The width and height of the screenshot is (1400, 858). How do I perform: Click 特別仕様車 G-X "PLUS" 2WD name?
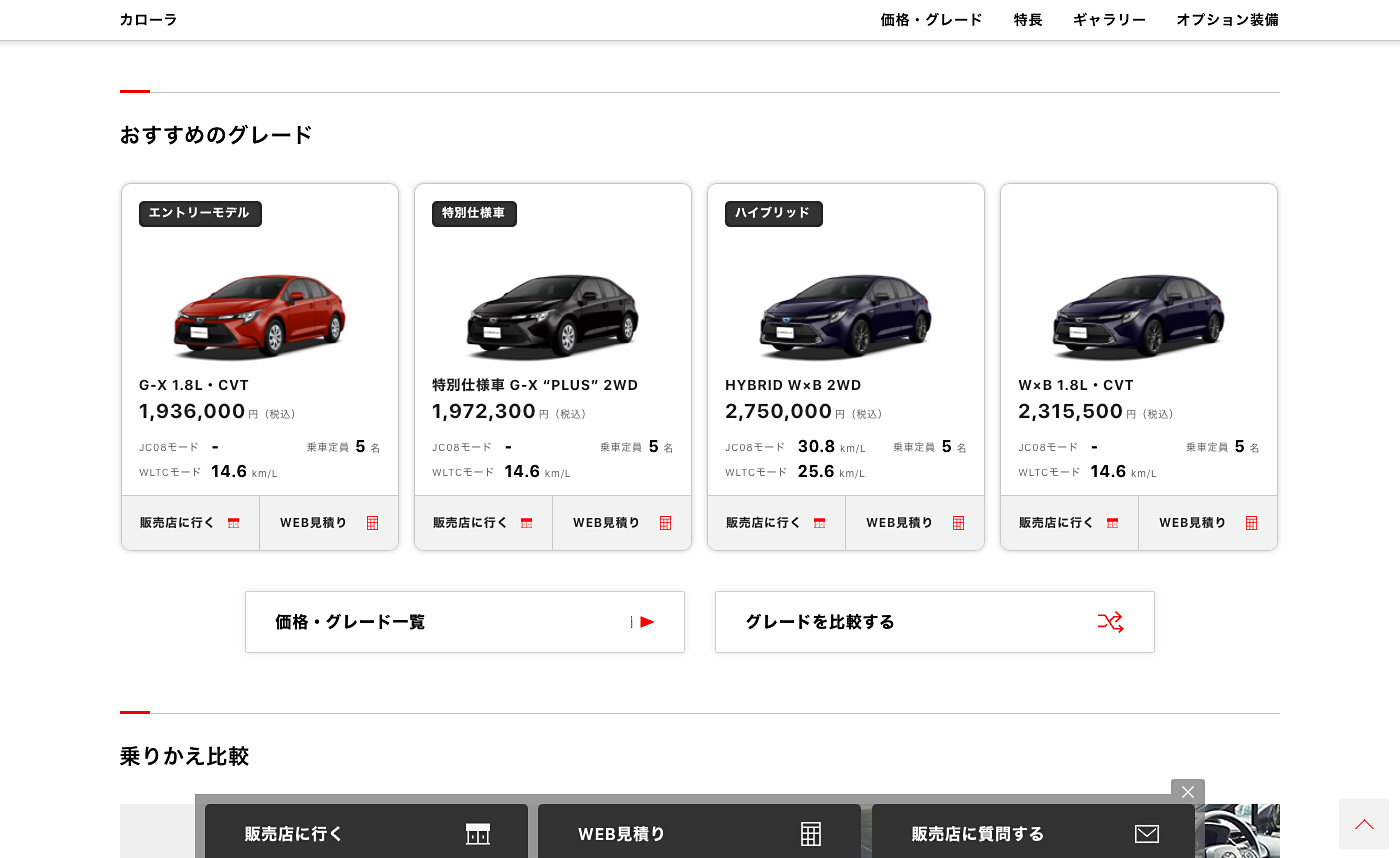click(535, 385)
